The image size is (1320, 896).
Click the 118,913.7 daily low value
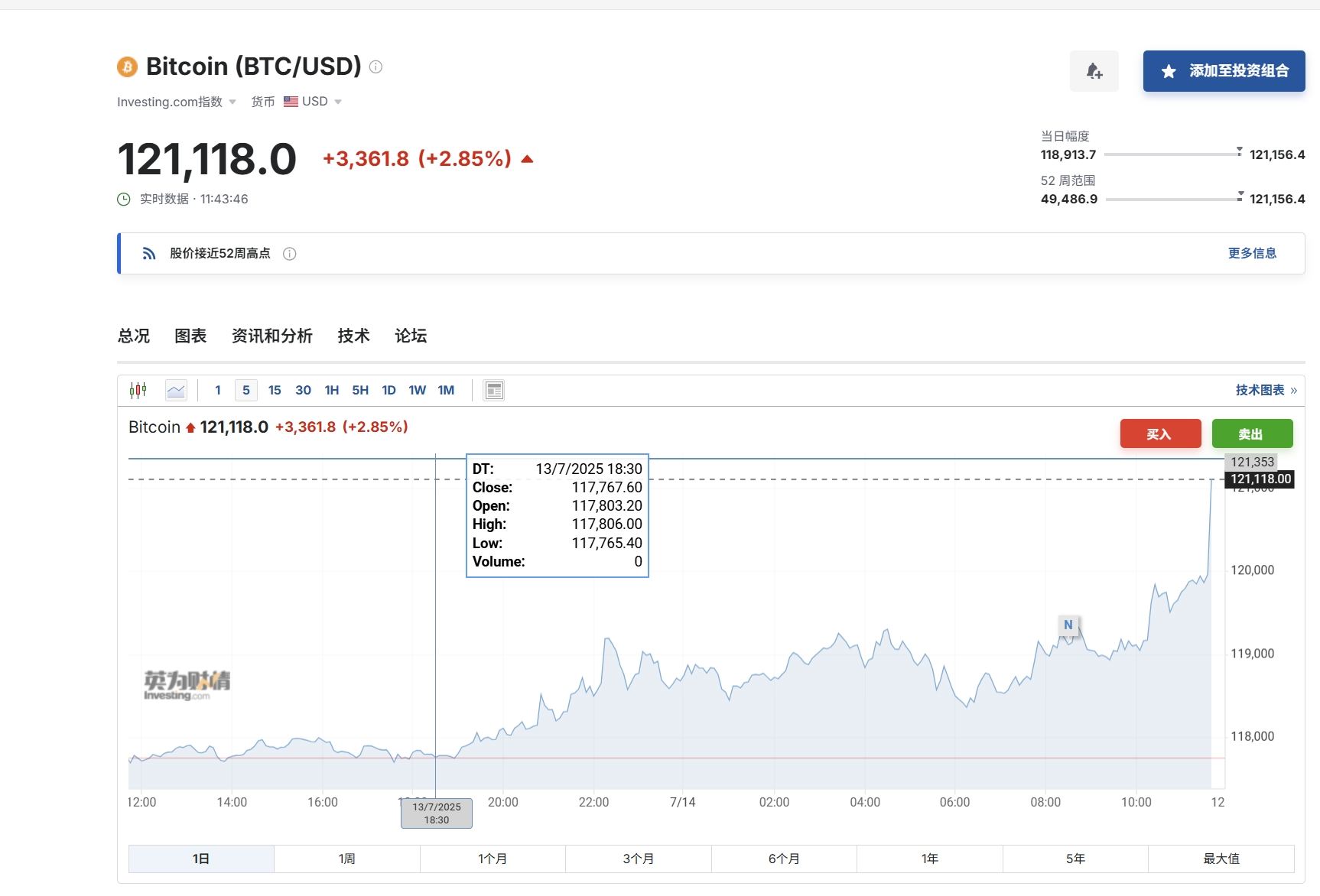(x=1068, y=155)
